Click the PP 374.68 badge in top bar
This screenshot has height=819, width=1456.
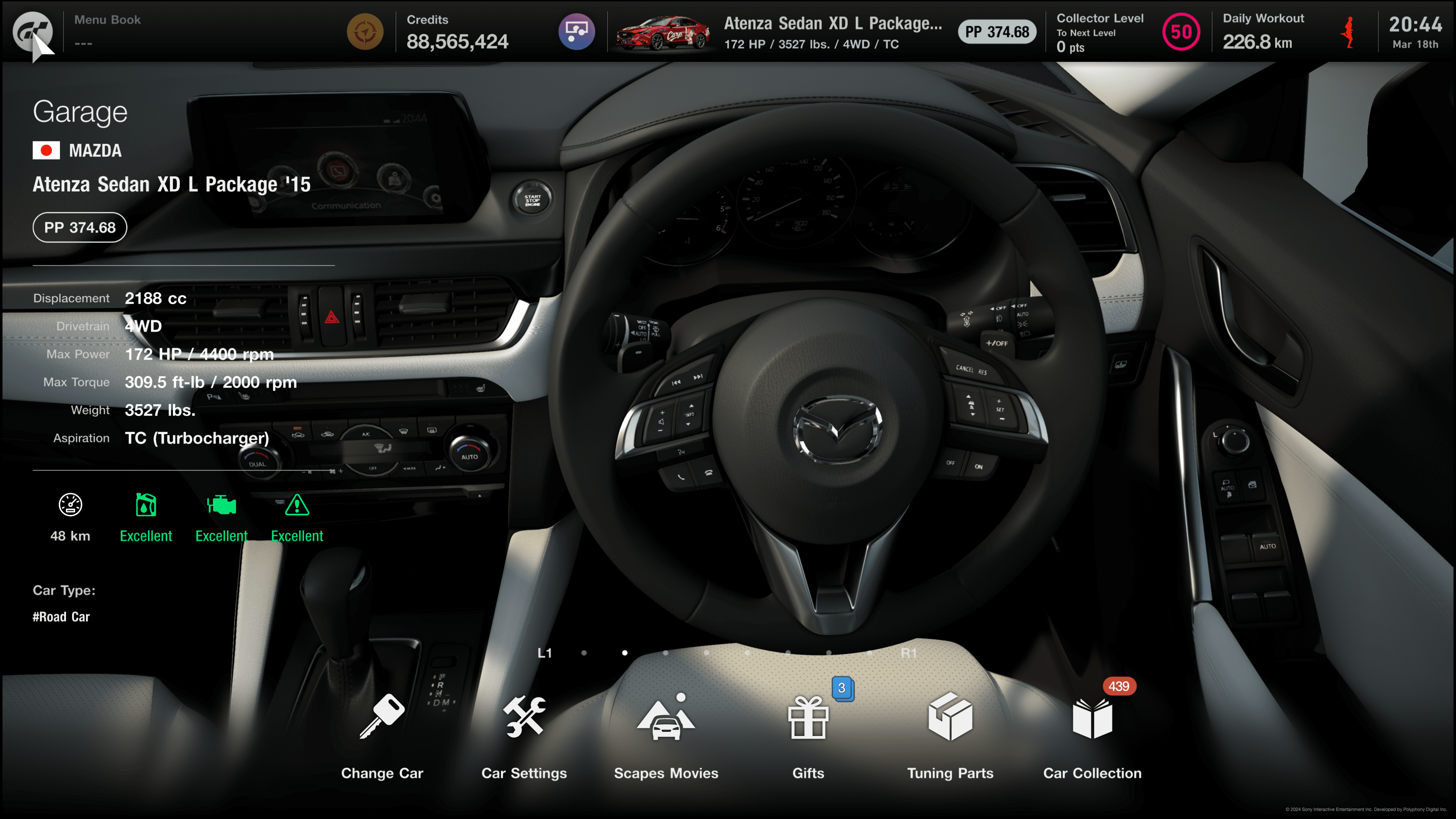(997, 31)
